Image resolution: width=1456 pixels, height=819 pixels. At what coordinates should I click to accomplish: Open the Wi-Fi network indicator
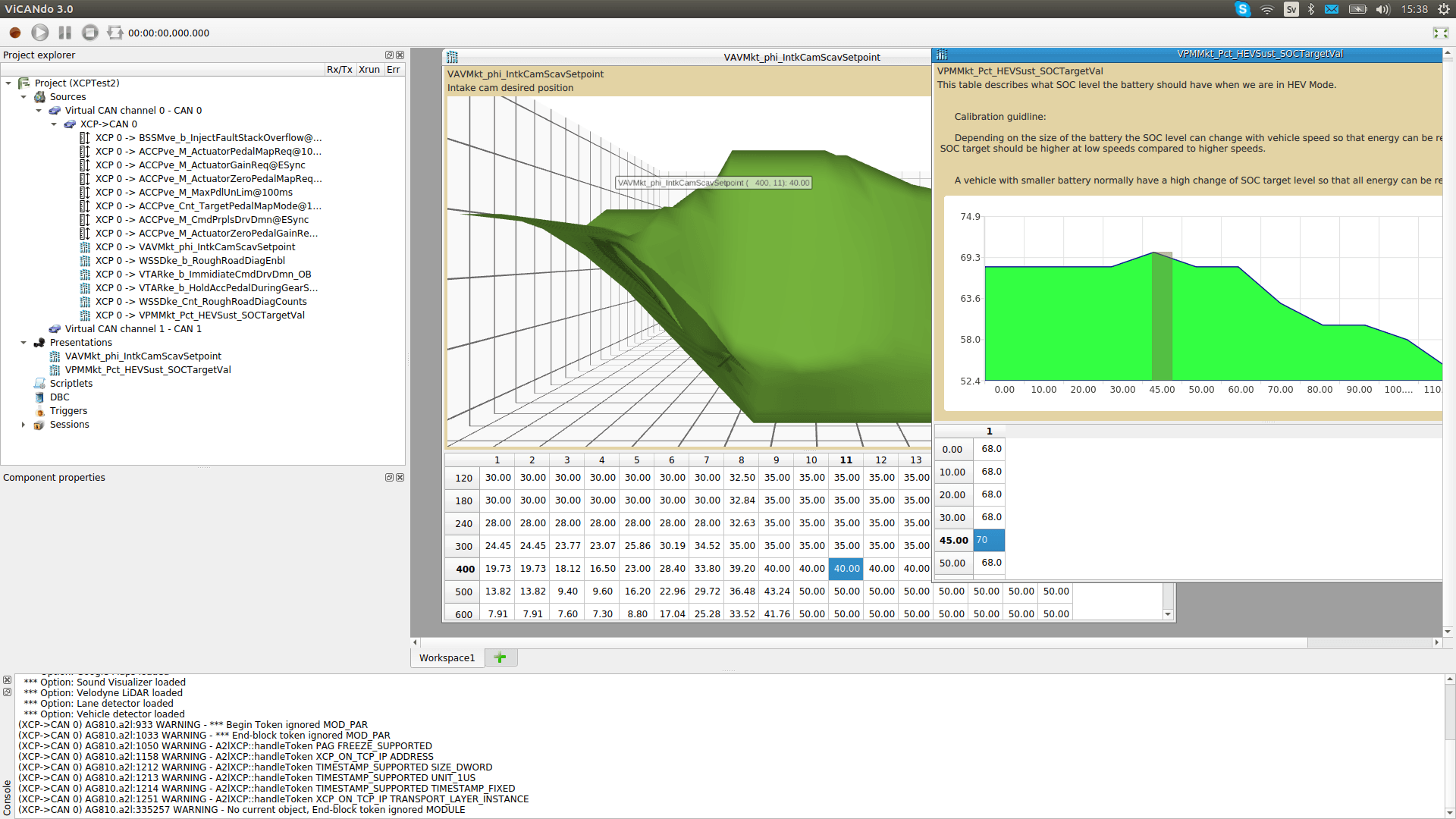(1267, 9)
